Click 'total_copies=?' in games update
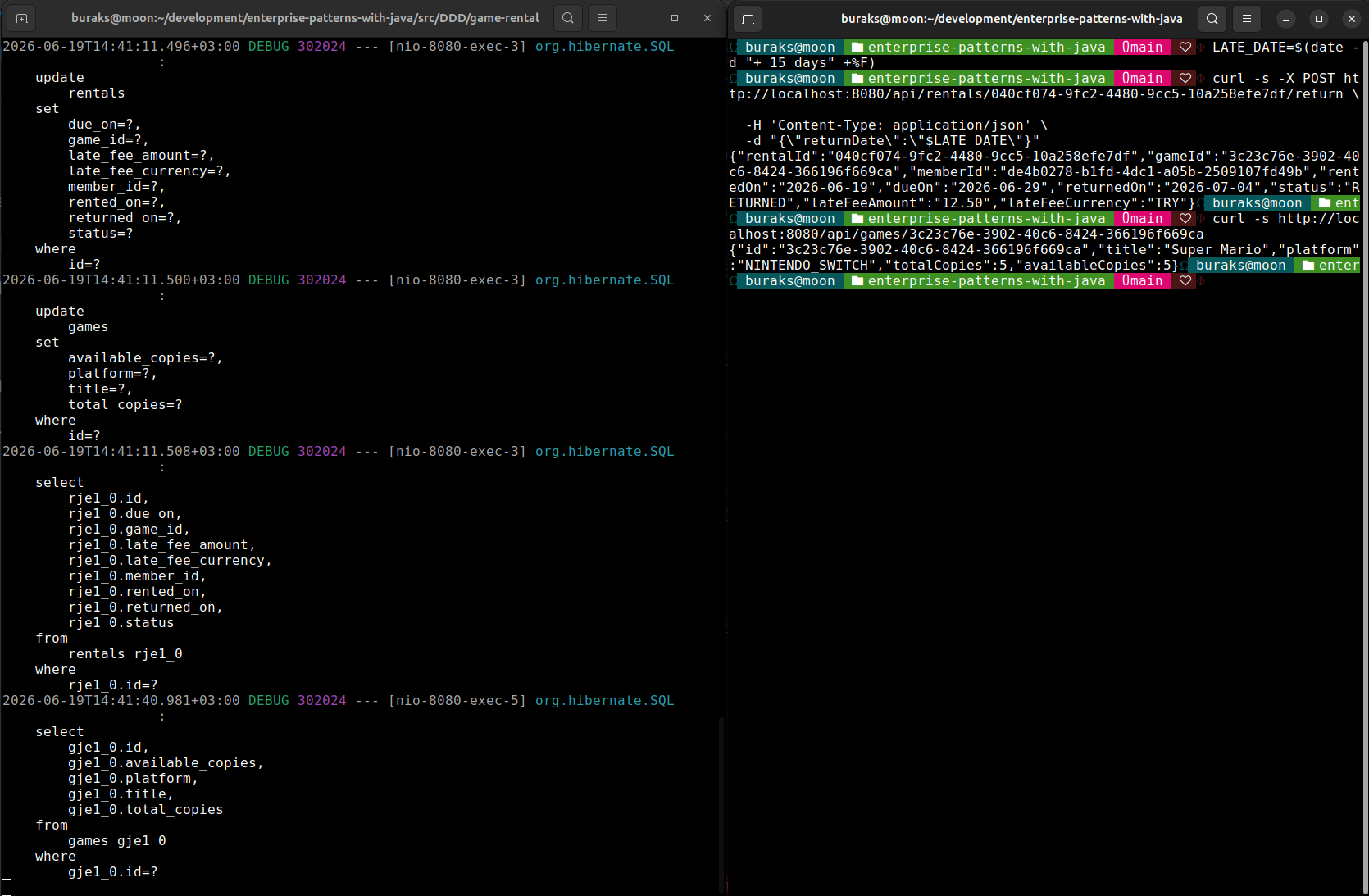1369x896 pixels. (x=125, y=405)
